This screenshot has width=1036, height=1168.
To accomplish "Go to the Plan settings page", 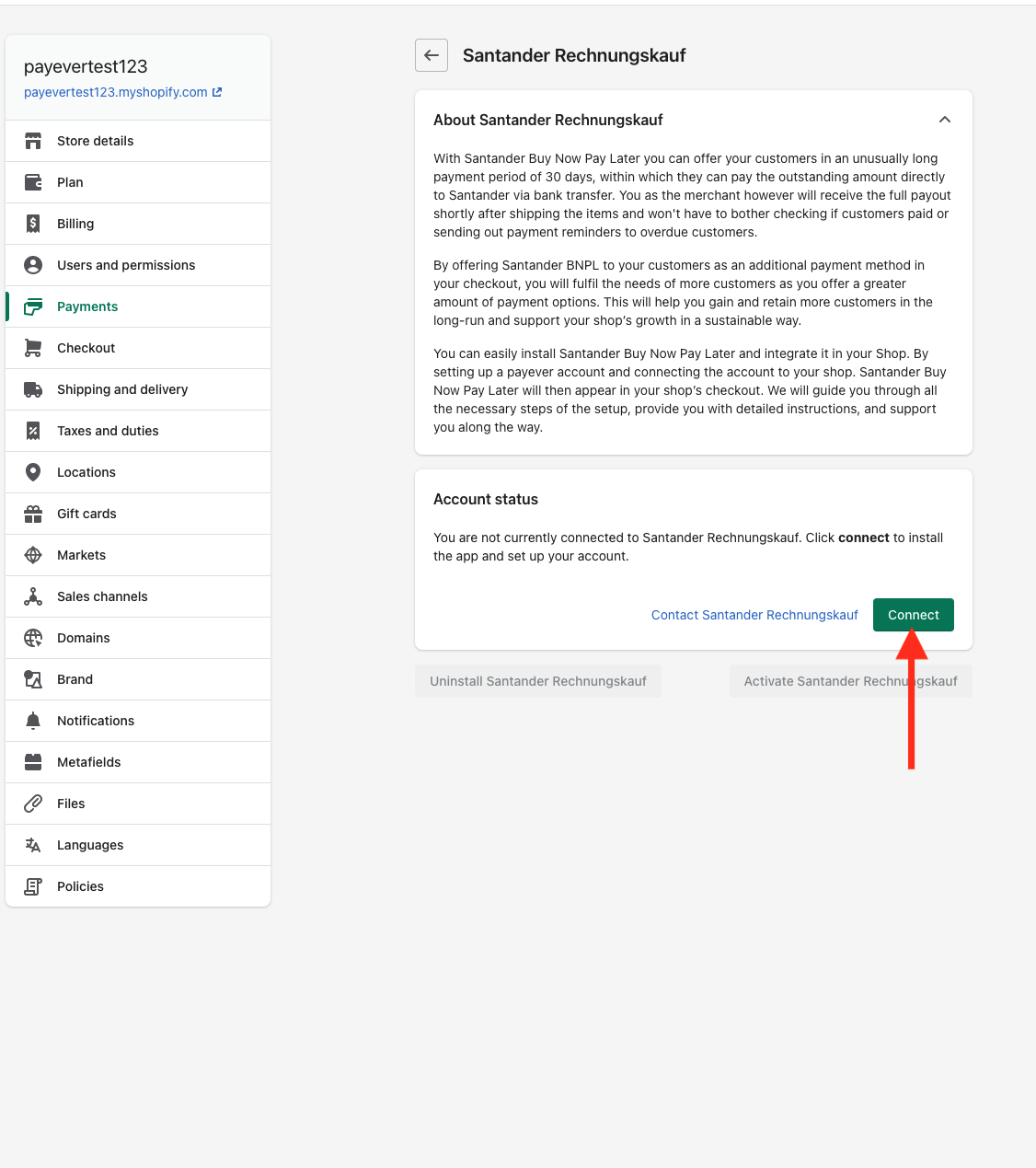I will (138, 182).
